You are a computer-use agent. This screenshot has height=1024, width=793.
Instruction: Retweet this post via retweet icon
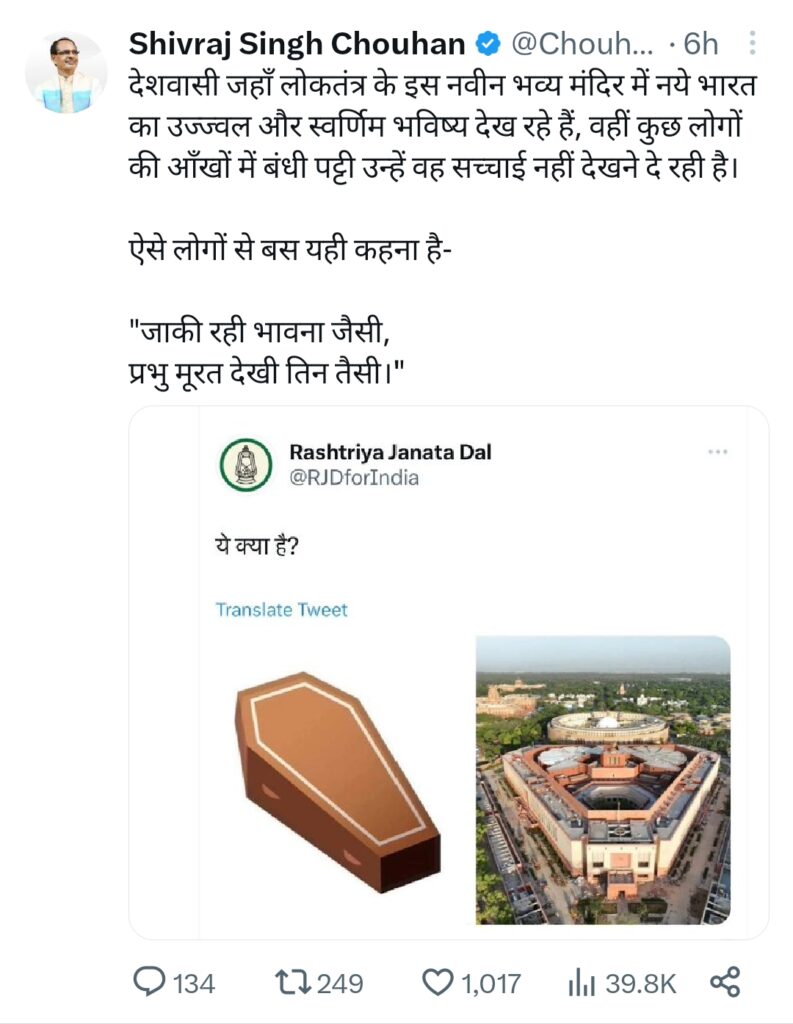click(291, 983)
